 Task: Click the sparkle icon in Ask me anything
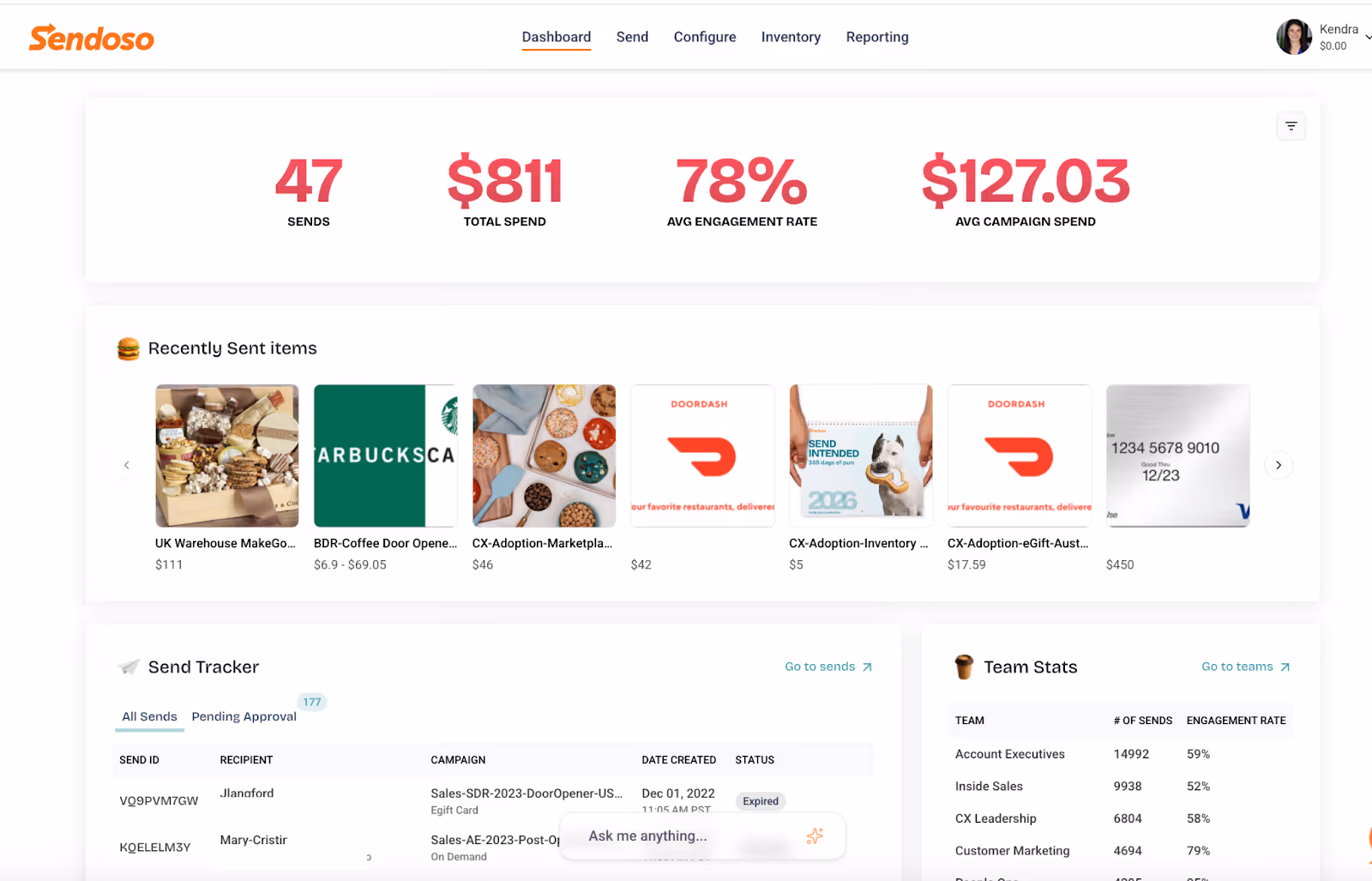[x=815, y=836]
